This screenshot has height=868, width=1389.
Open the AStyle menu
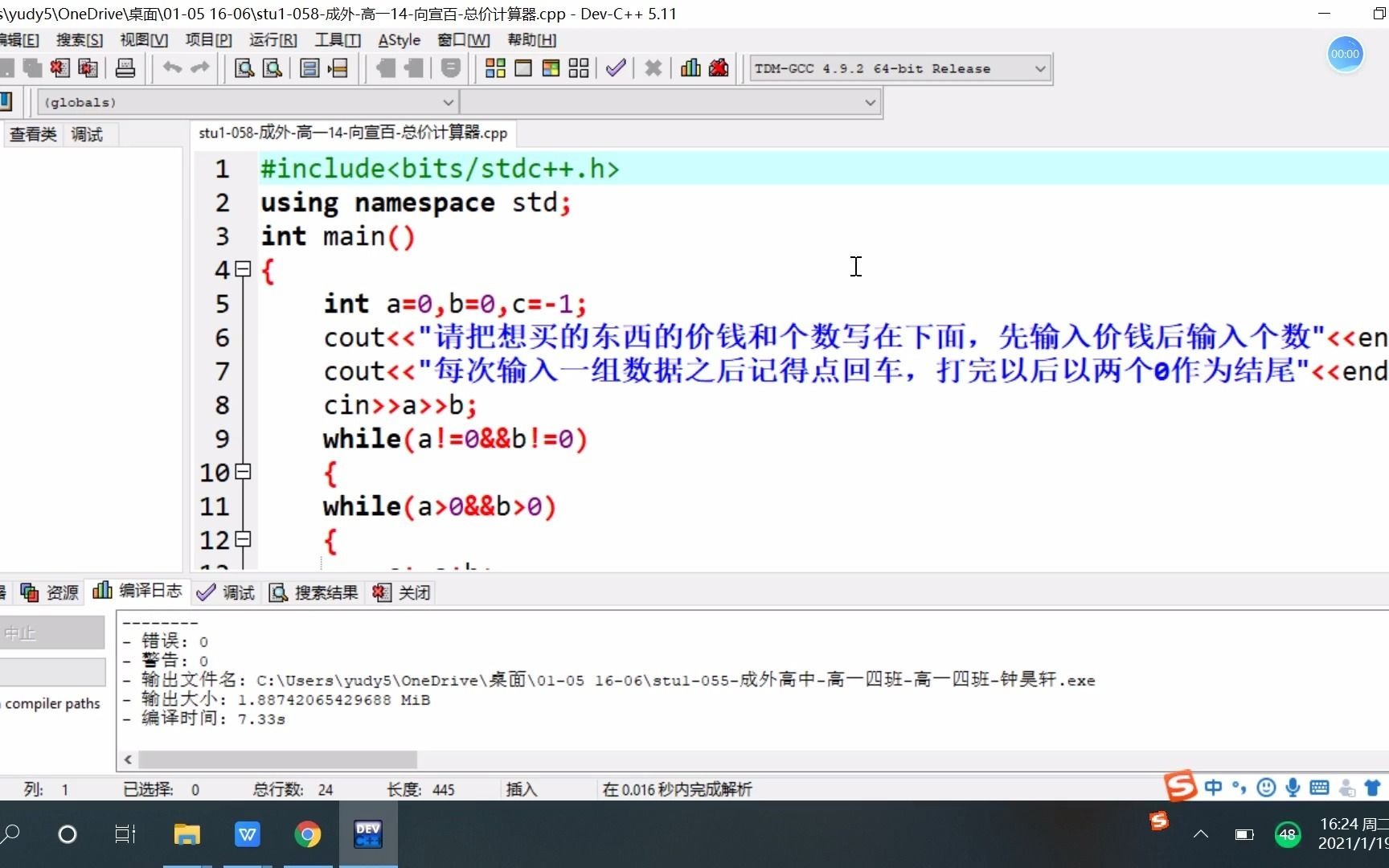tap(399, 39)
